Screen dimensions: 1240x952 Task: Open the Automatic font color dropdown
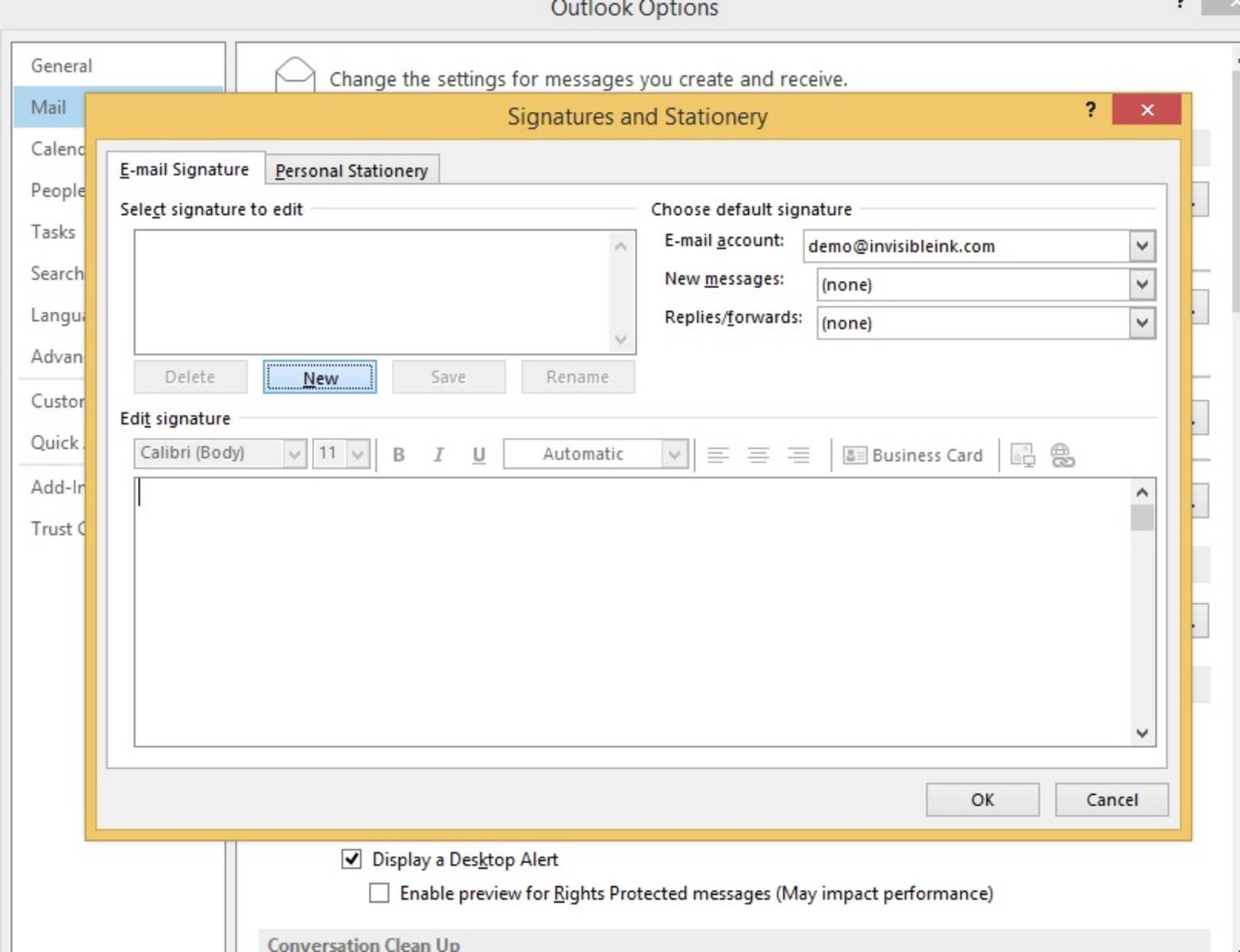674,454
